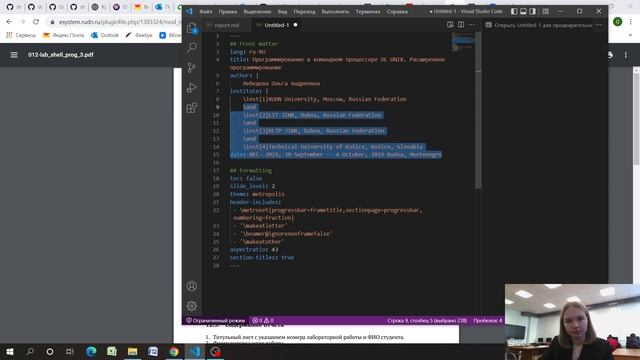Open the Сервисы apps bookmark
This screenshot has height=360, width=640.
21,36
